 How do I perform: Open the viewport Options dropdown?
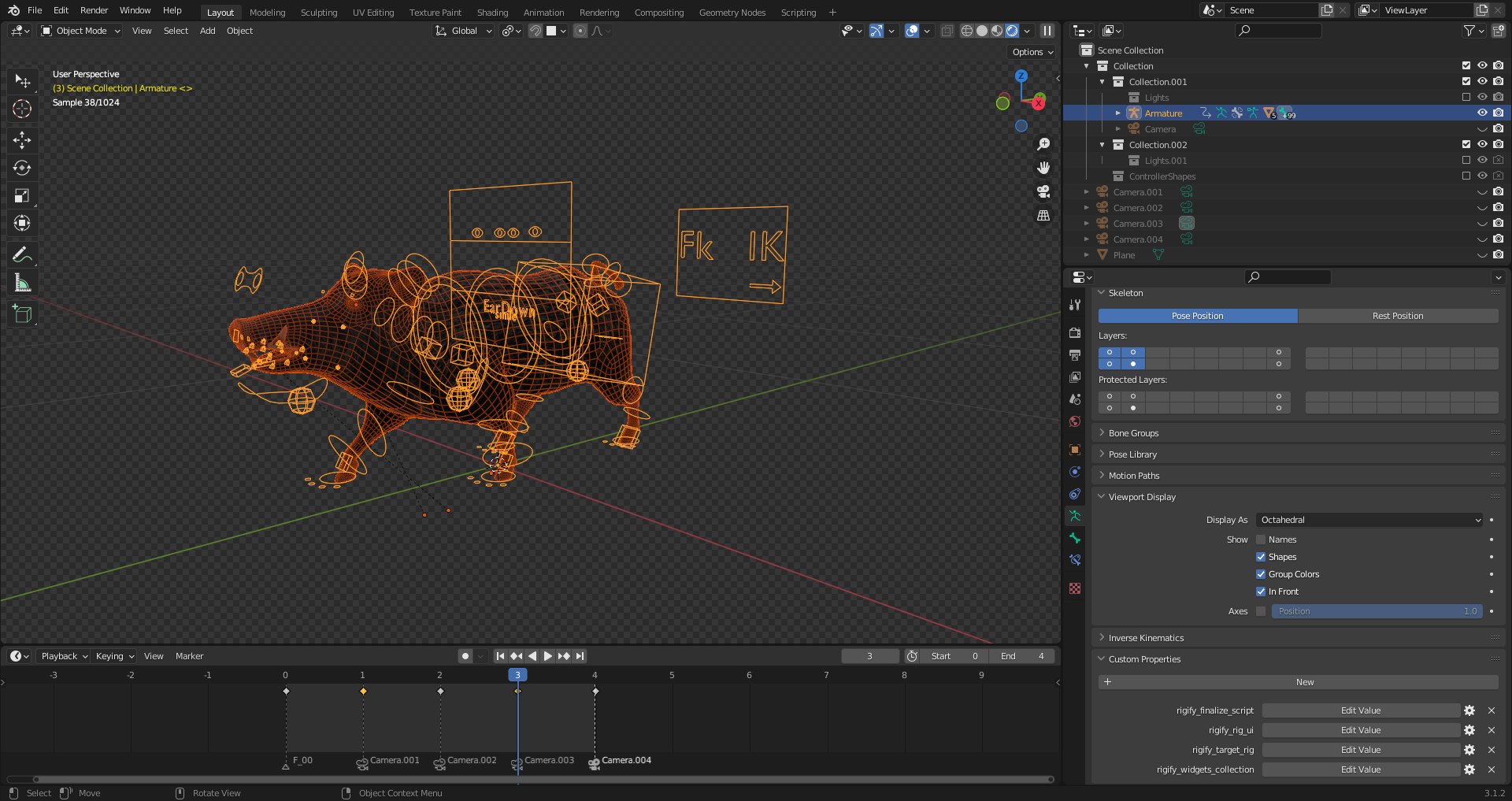(1032, 52)
